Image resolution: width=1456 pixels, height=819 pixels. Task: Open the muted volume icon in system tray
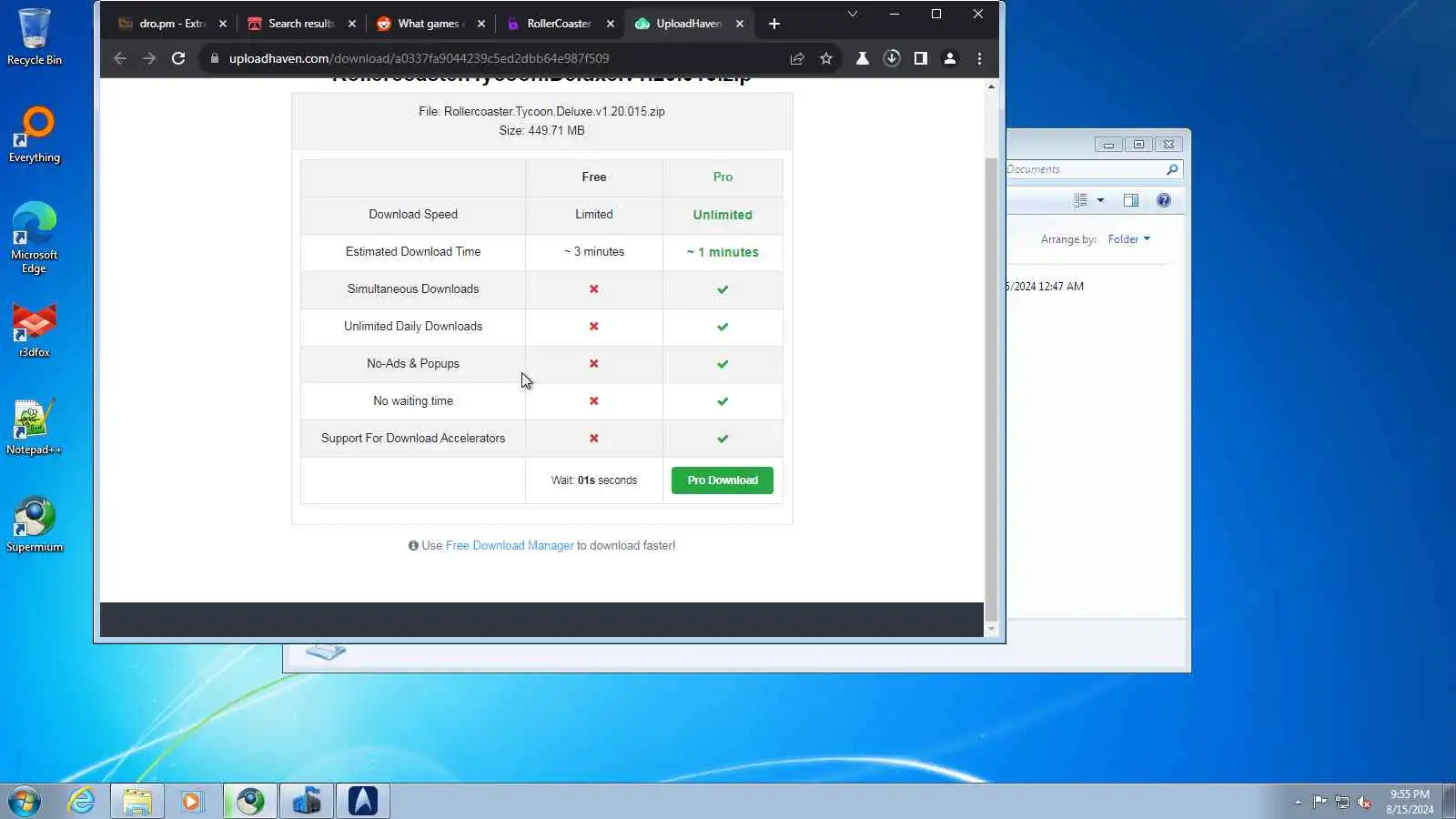click(1364, 802)
